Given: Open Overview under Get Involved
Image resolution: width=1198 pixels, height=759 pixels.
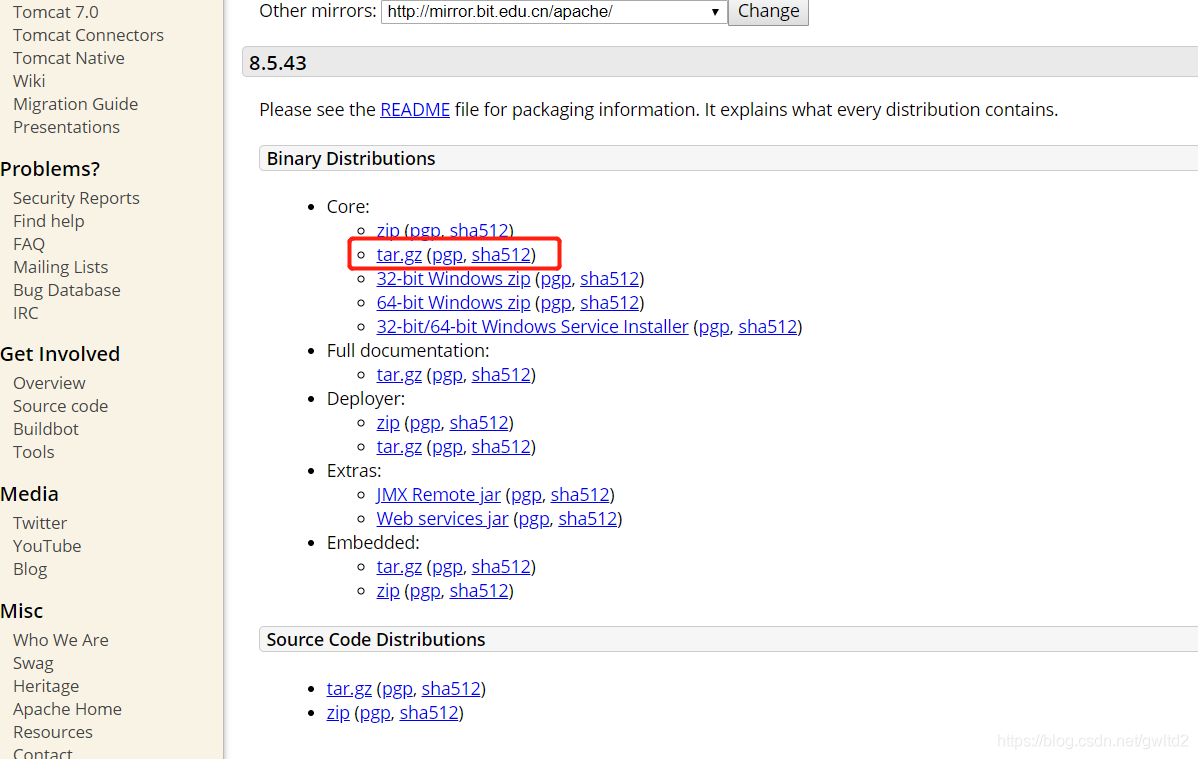Looking at the screenshot, I should pos(49,383).
